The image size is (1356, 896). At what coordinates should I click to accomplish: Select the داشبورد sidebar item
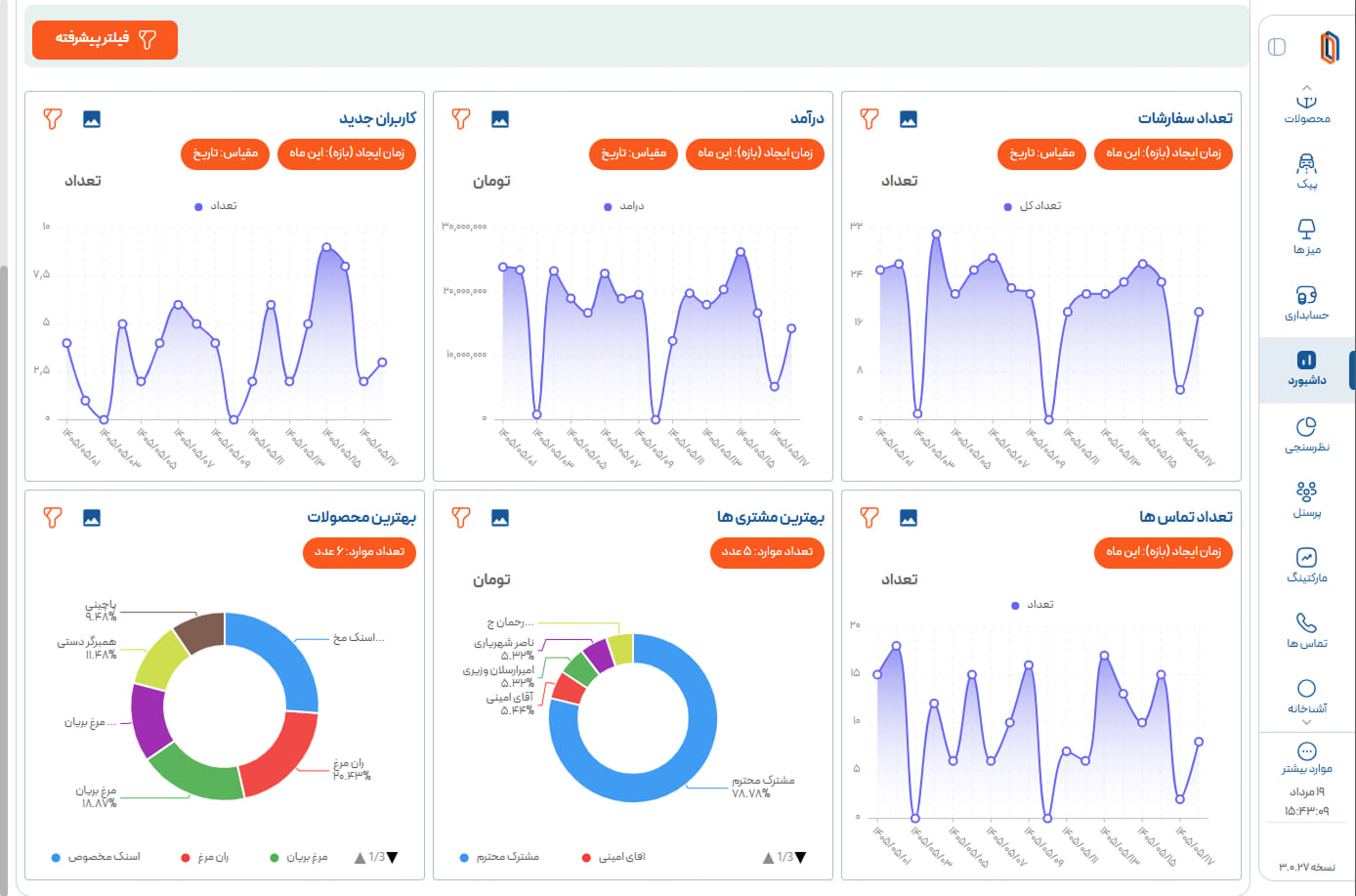coord(1306,369)
